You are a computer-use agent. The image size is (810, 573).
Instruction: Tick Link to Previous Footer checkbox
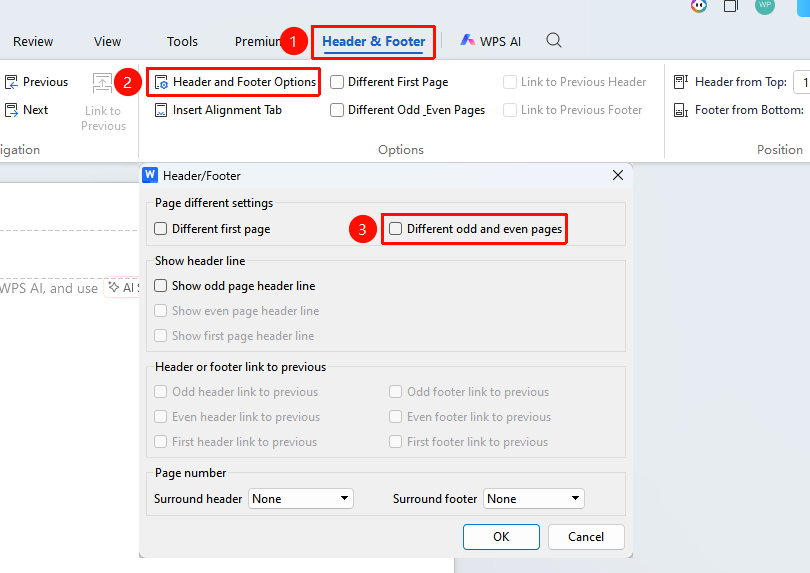(x=510, y=110)
